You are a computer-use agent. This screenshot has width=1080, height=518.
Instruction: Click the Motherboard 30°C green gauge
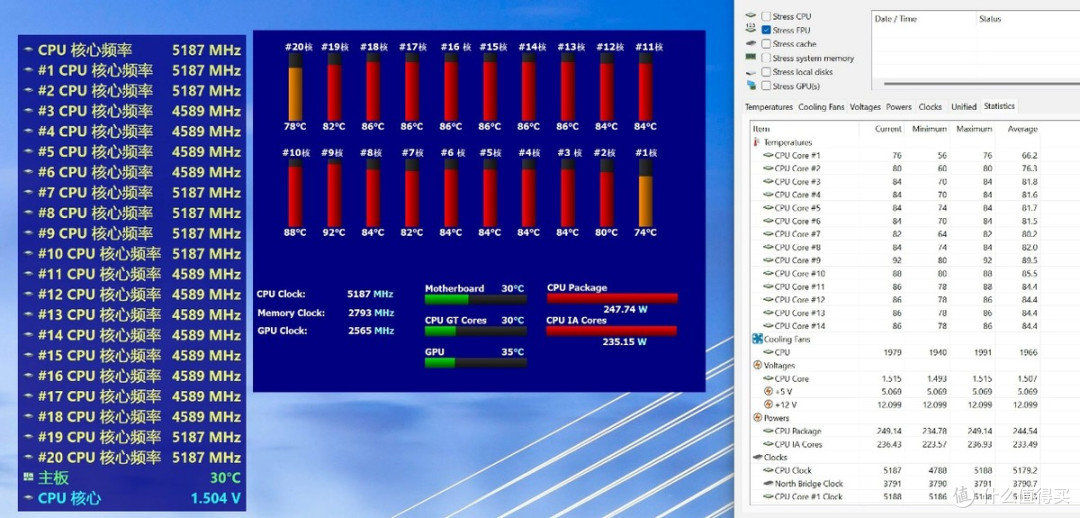tap(475, 299)
